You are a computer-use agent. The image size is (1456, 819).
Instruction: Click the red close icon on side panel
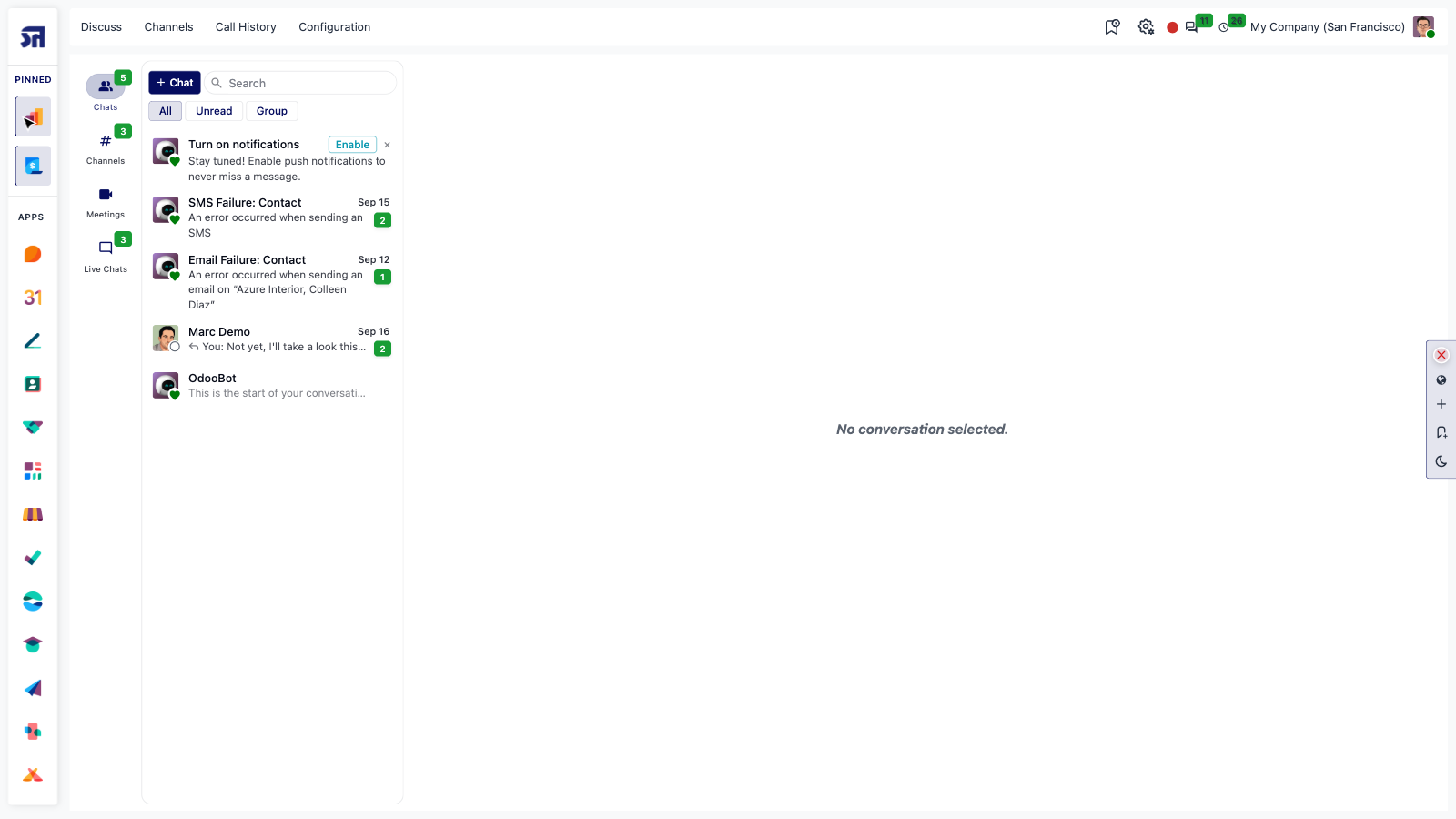pyautogui.click(x=1441, y=355)
